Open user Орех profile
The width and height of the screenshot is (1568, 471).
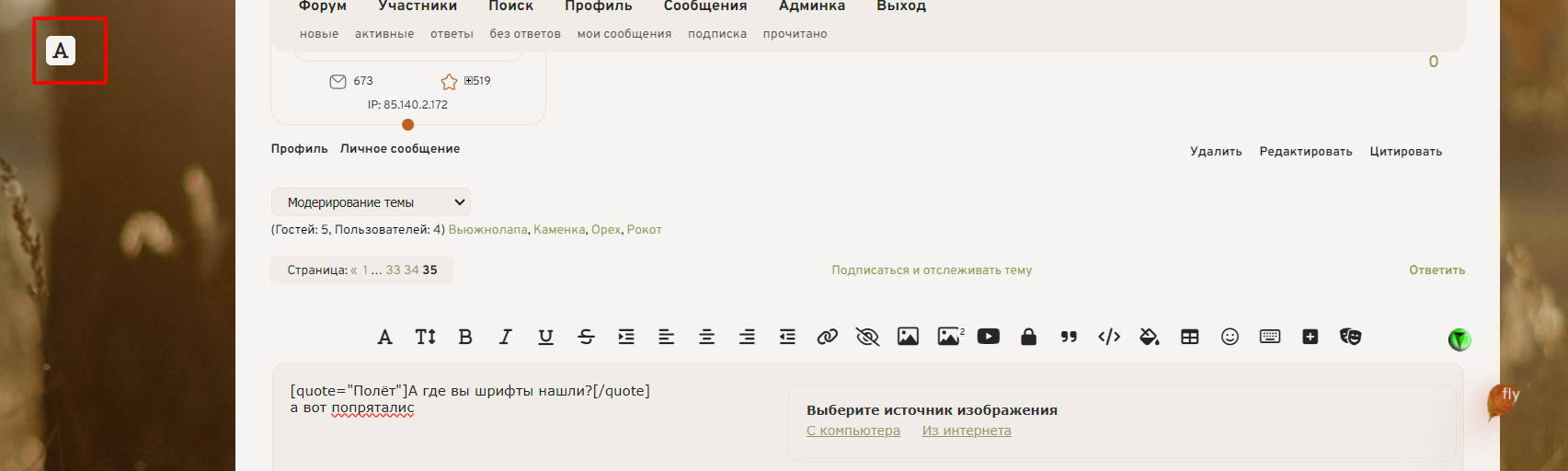tap(606, 230)
